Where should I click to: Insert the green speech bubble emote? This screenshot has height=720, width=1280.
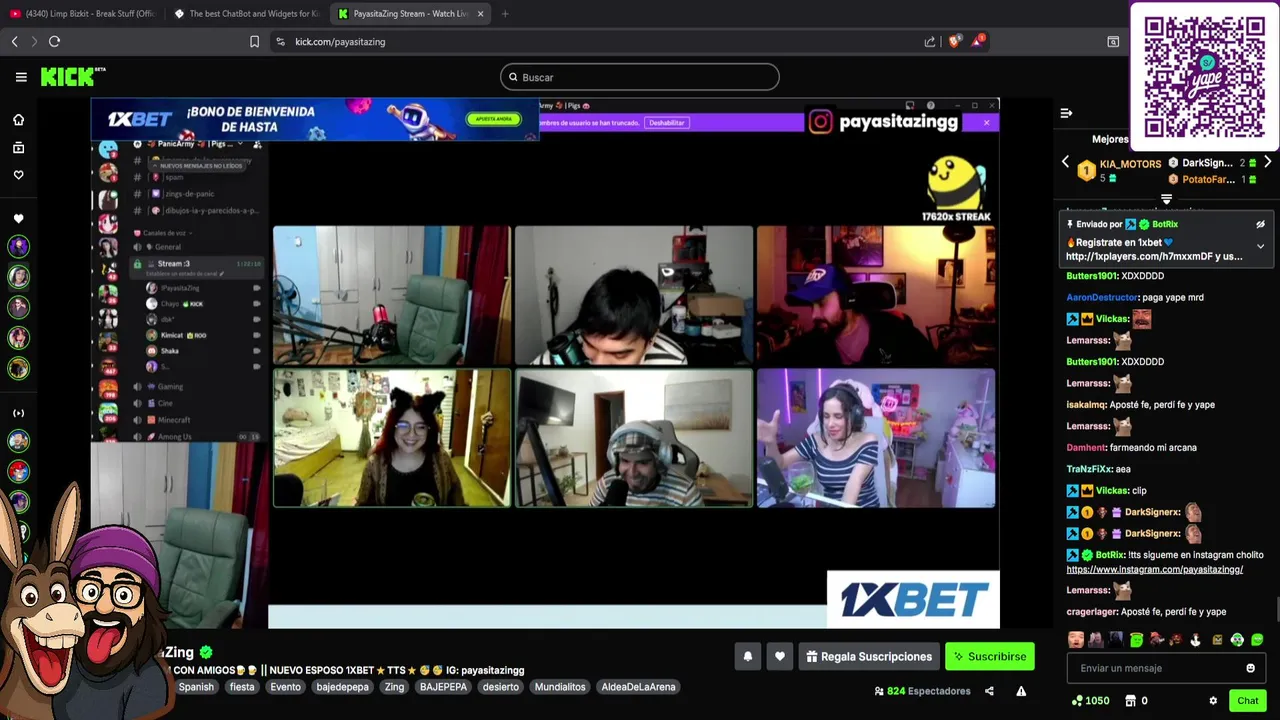coord(1257,640)
